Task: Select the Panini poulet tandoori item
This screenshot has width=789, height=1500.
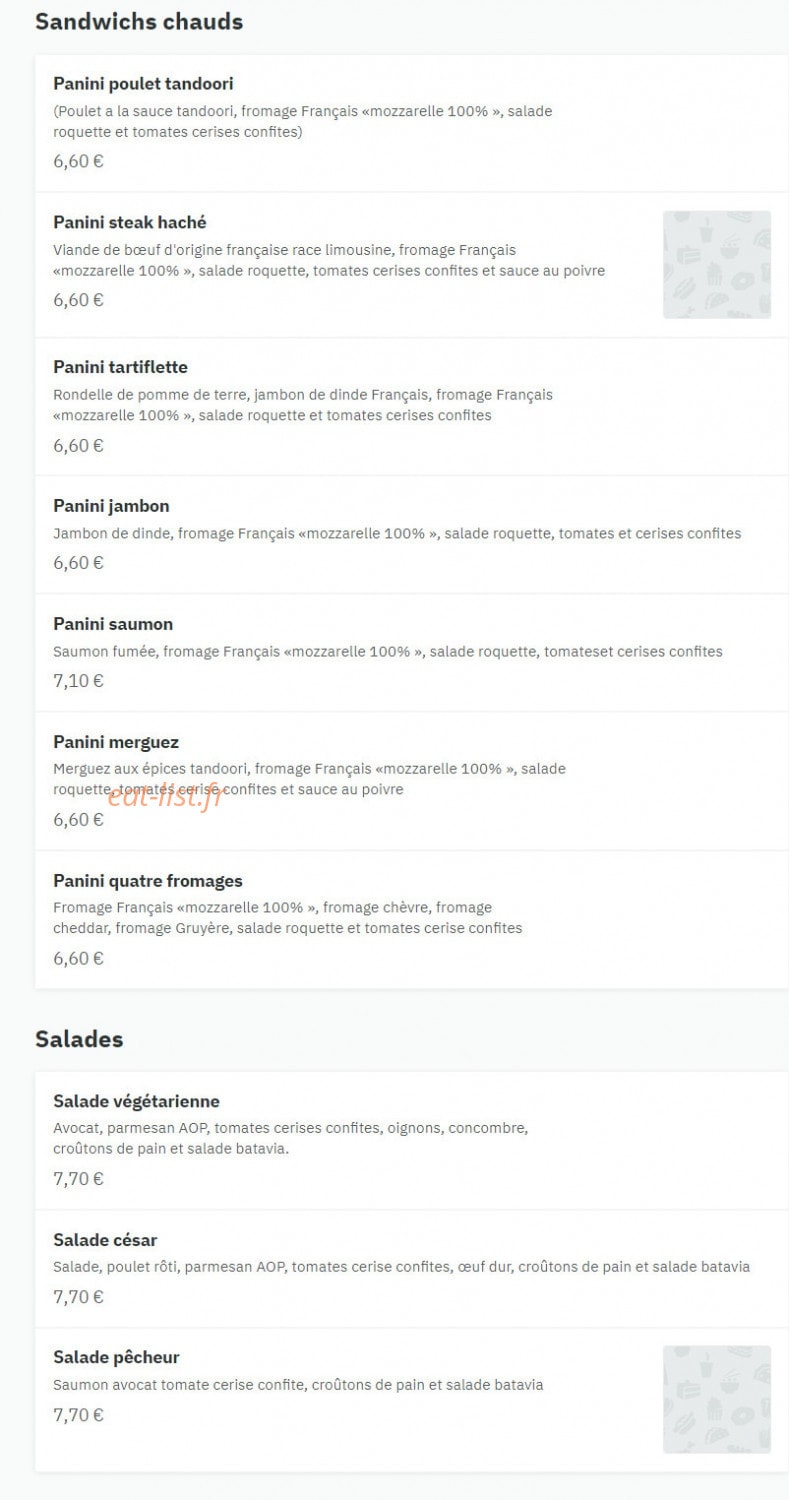Action: coord(411,123)
